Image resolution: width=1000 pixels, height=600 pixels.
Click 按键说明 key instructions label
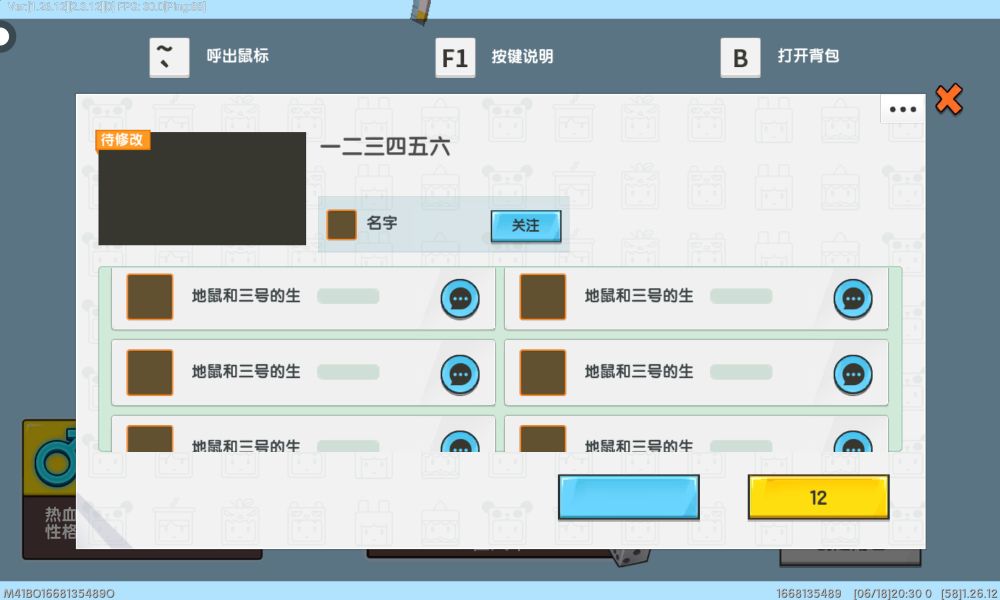point(522,57)
